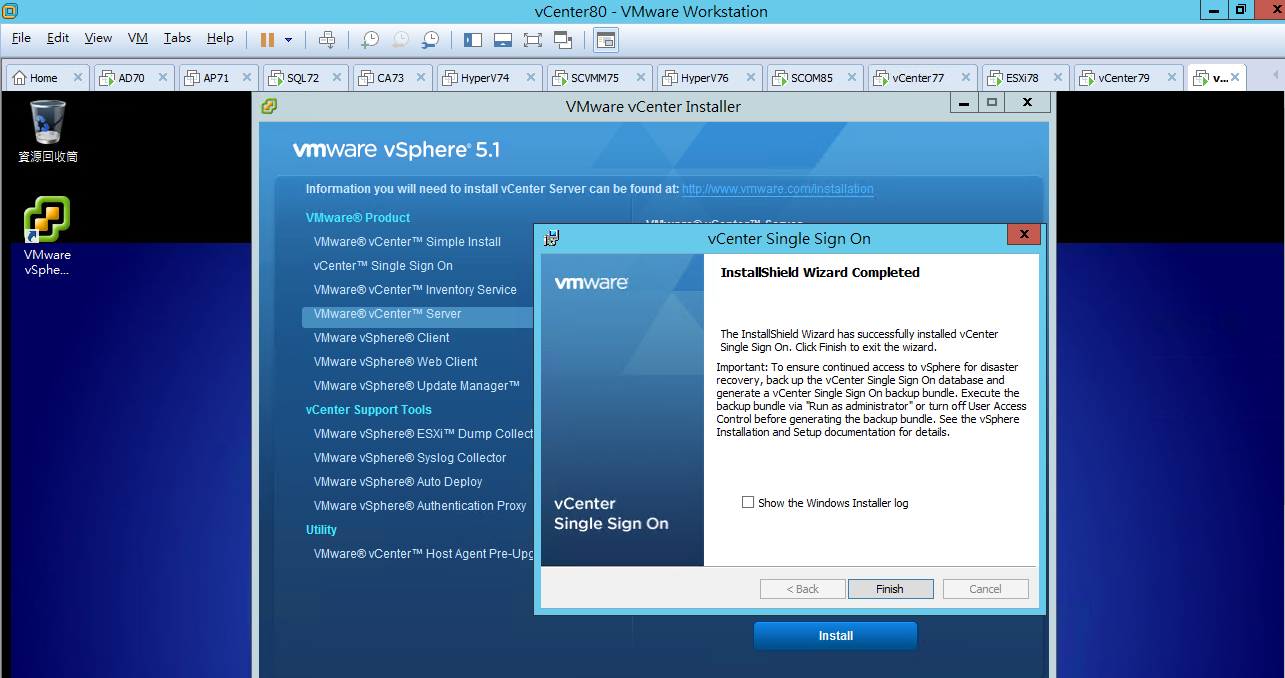Open the Tabs menu
Image resolution: width=1285 pixels, height=678 pixels.
[x=177, y=38]
